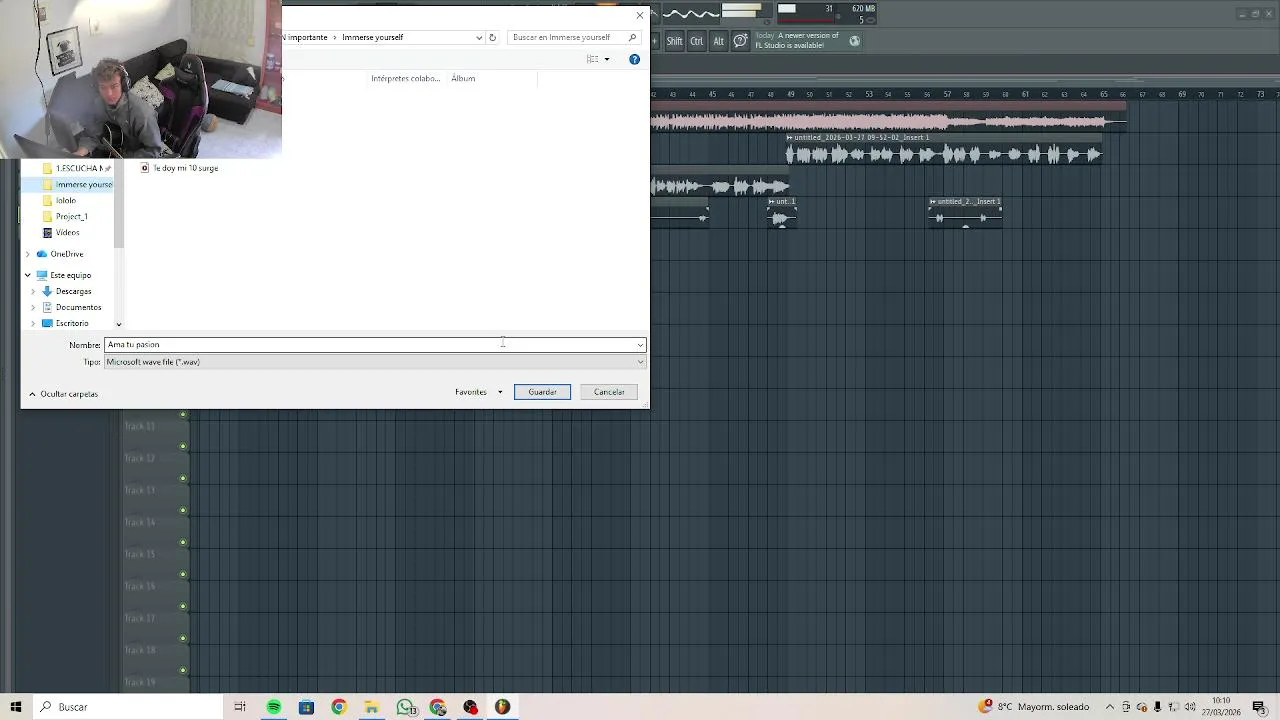Select the Project_1 folder

[65, 216]
